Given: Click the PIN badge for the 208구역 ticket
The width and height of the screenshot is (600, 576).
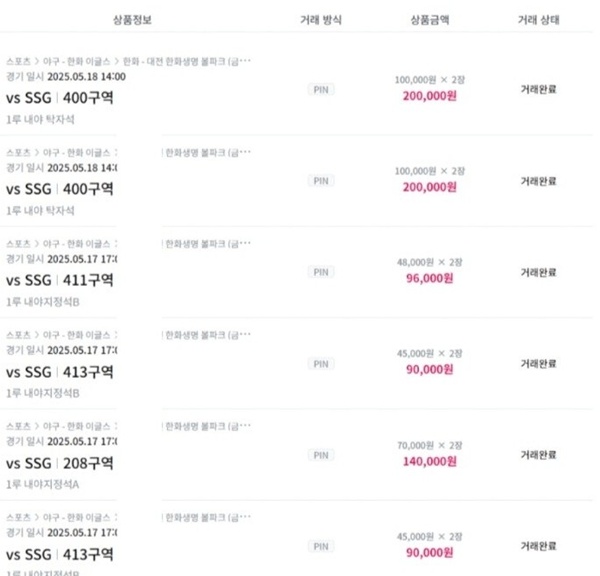Looking at the screenshot, I should tap(321, 455).
